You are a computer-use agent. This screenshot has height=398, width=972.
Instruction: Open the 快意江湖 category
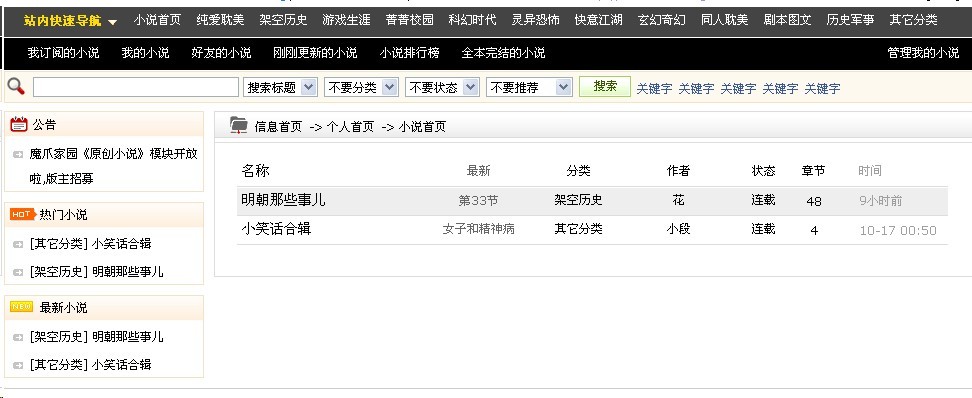[599, 20]
